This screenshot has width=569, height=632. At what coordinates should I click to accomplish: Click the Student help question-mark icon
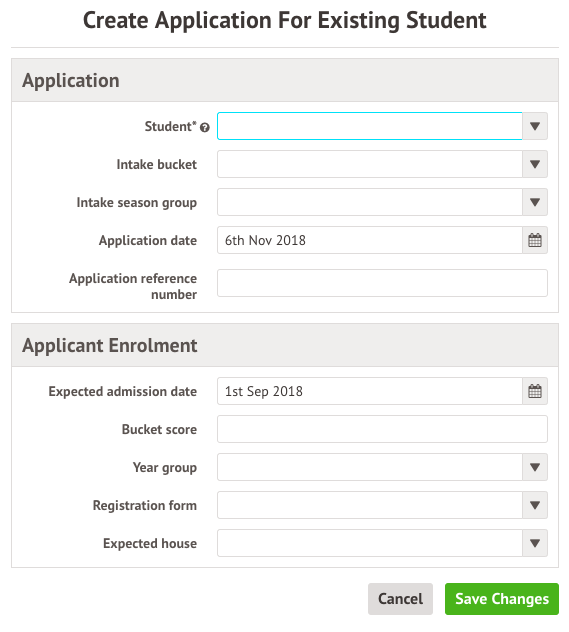click(205, 128)
